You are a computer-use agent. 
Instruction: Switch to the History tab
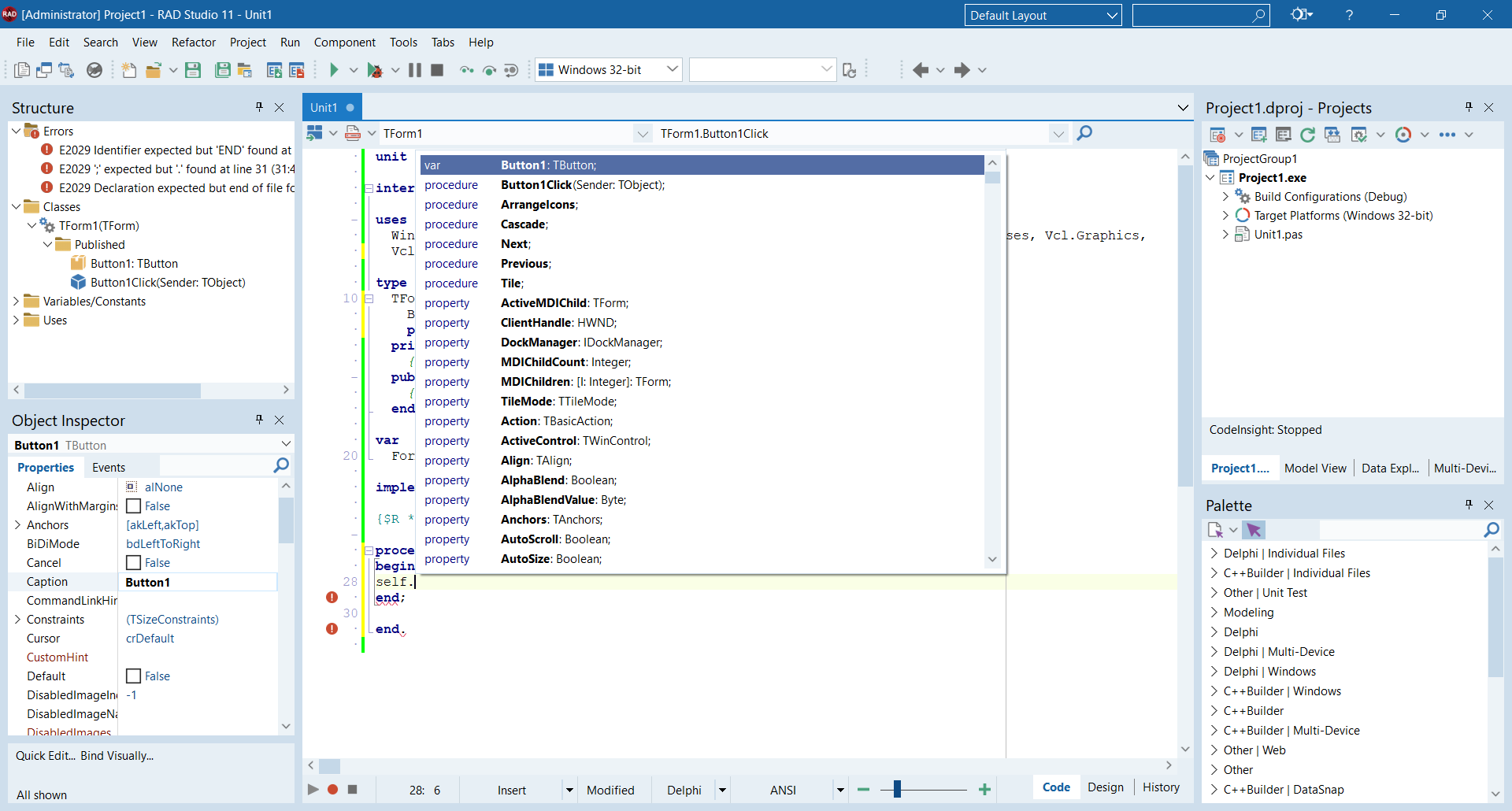pos(1161,787)
